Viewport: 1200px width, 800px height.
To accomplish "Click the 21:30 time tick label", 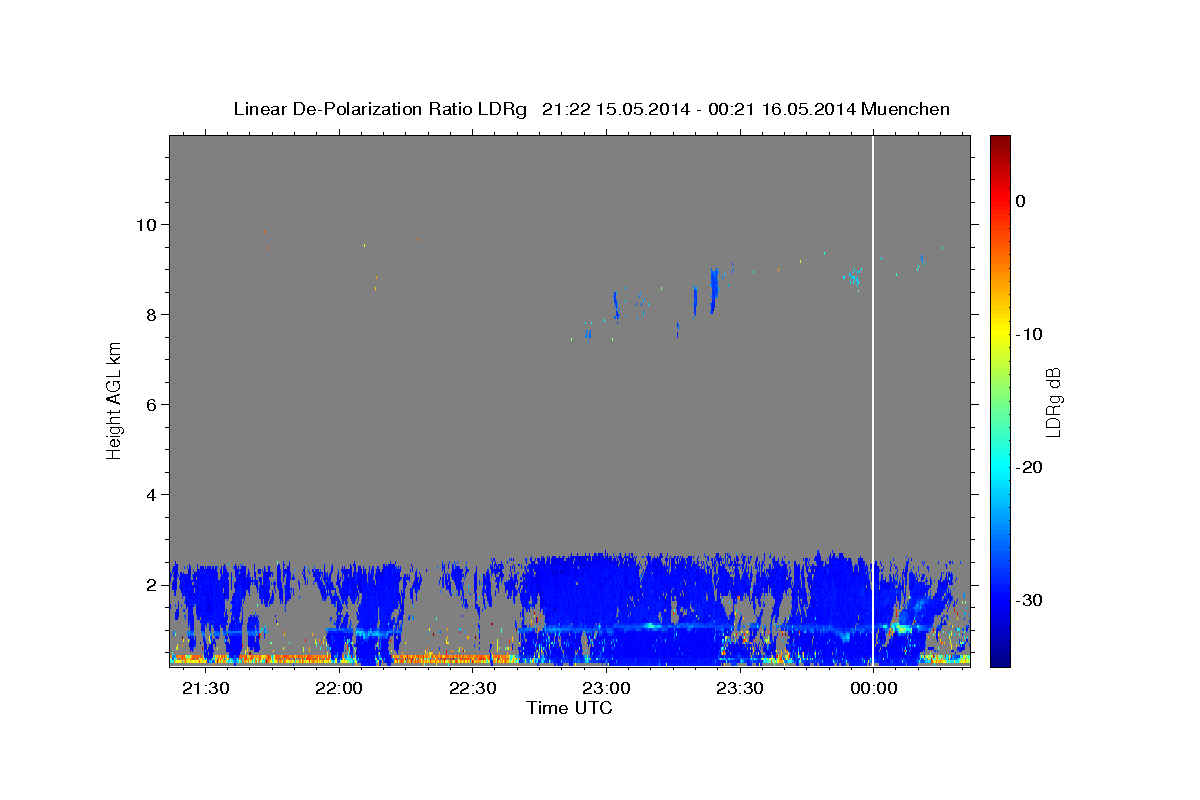I will (206, 689).
